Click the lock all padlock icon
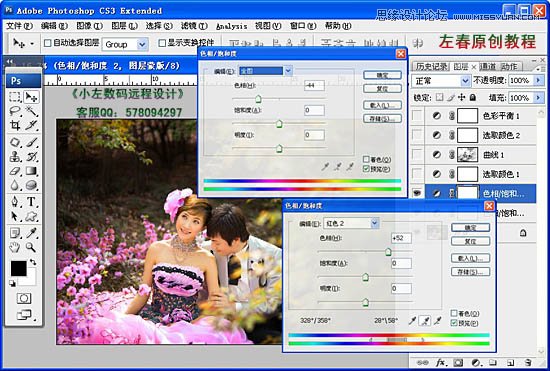The width and height of the screenshot is (550, 371). point(473,97)
